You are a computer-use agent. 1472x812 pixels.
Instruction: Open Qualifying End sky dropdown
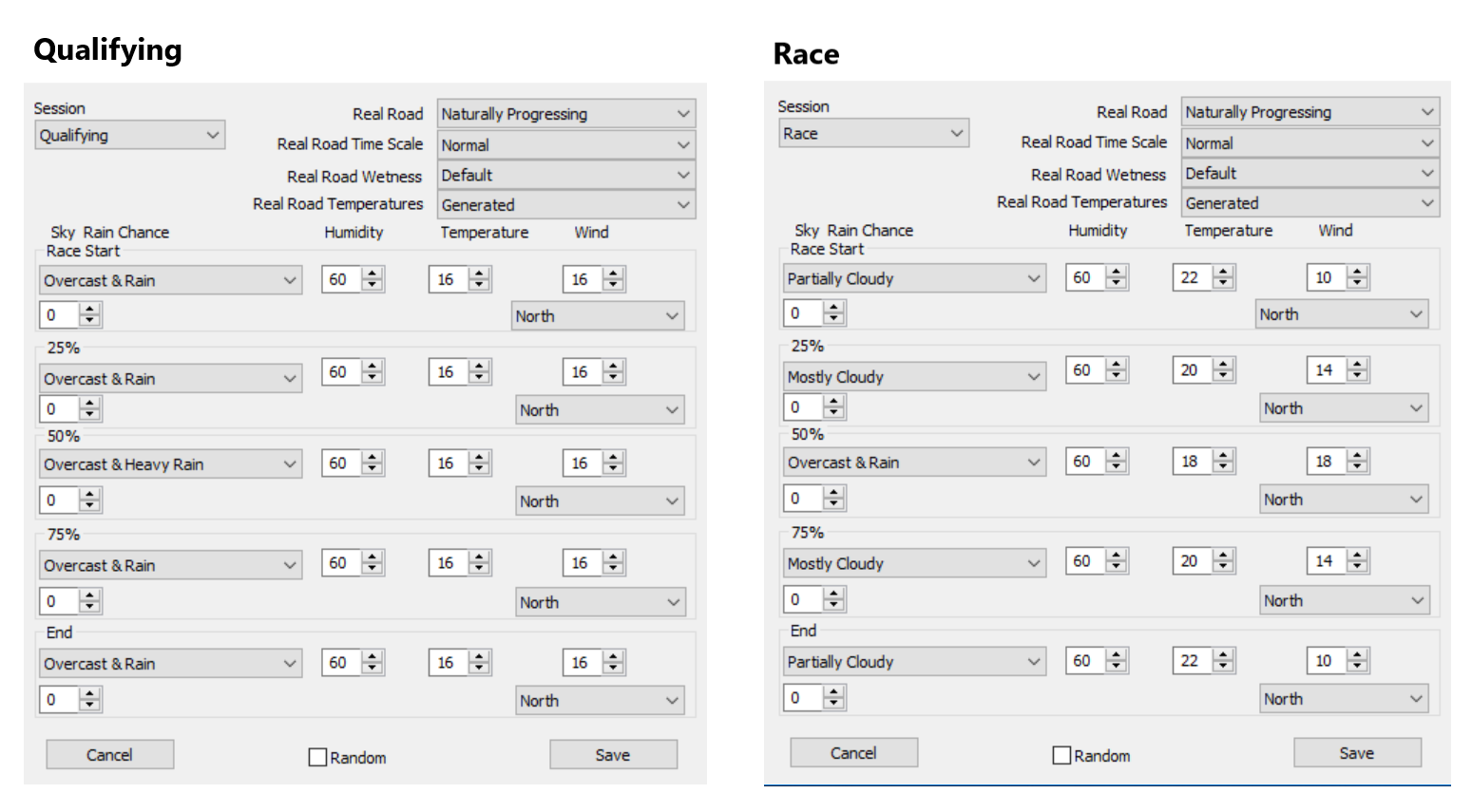point(171,663)
